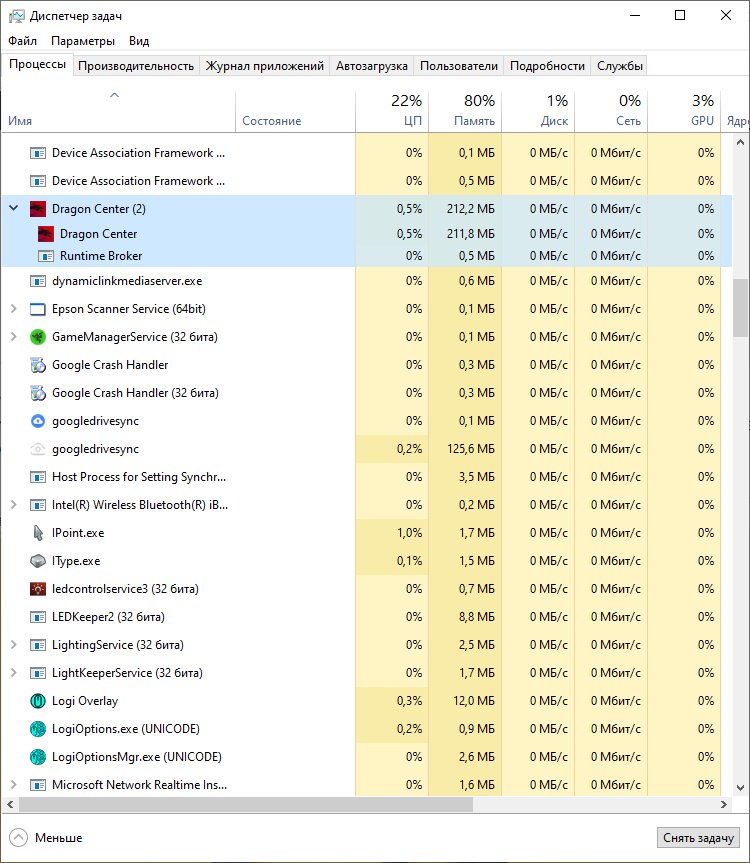Click the 125,6 МБ memory cell
The width and height of the screenshot is (750, 863).
click(465, 449)
